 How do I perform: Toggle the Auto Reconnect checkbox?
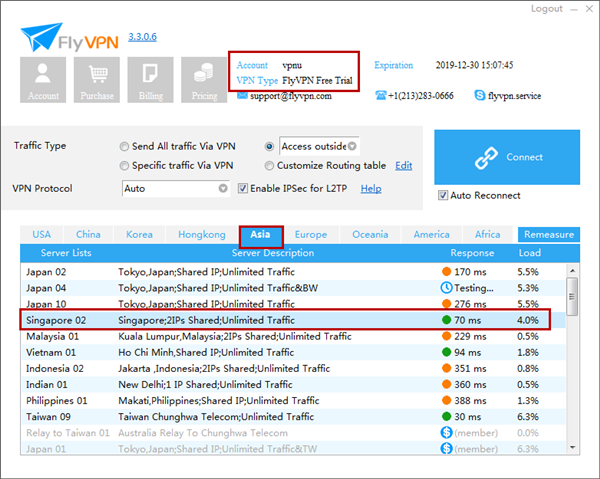pos(443,196)
